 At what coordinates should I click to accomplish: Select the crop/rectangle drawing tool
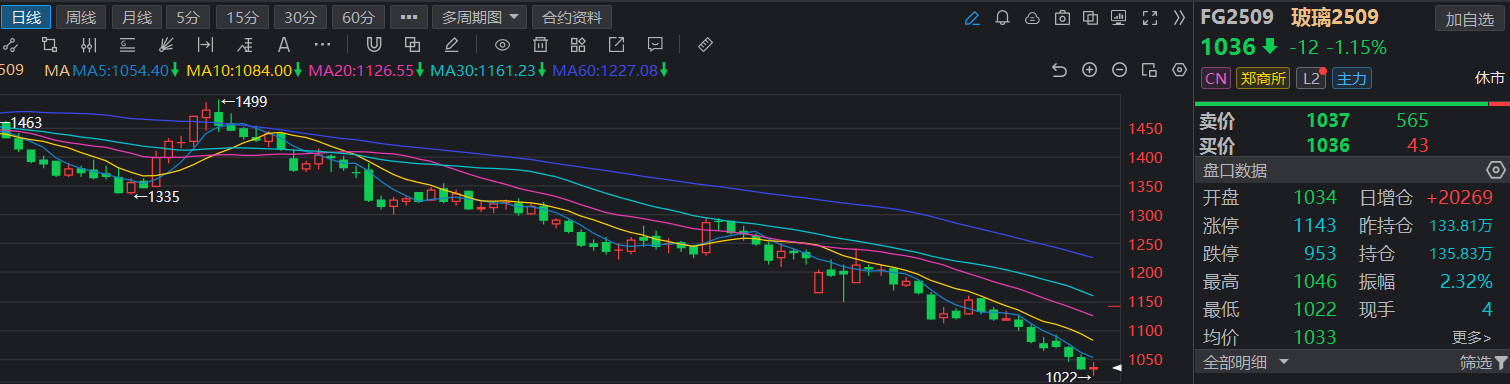49,44
